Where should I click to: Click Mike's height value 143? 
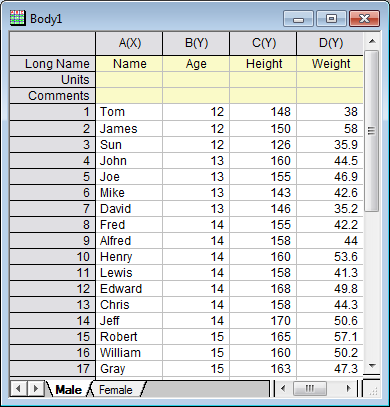pyautogui.click(x=263, y=193)
